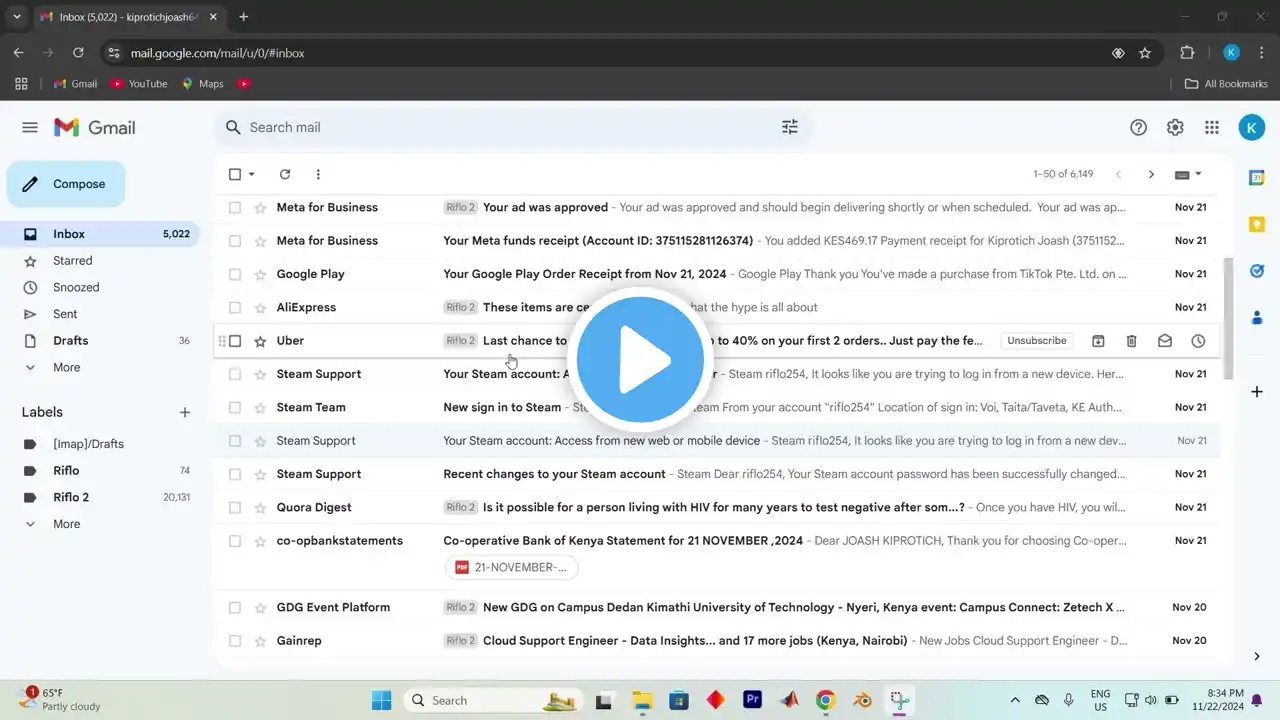Go to the next page of emails

coord(1151,174)
